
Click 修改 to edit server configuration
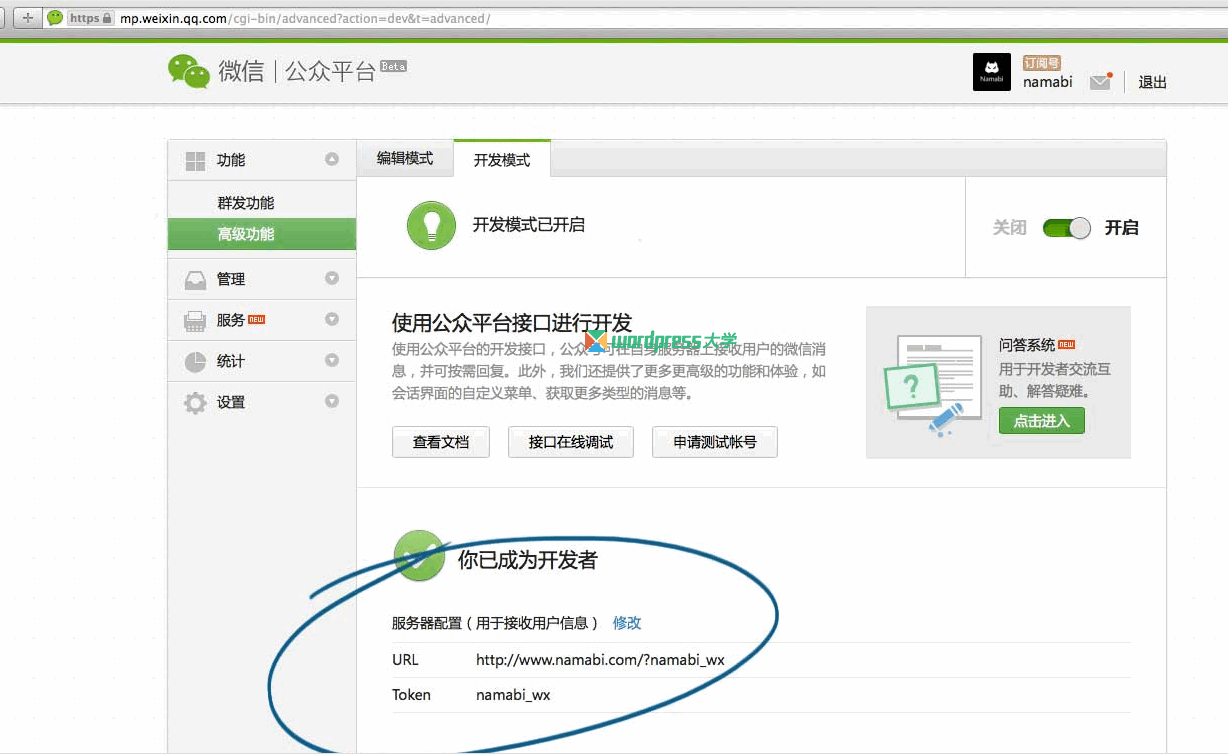coord(627,623)
